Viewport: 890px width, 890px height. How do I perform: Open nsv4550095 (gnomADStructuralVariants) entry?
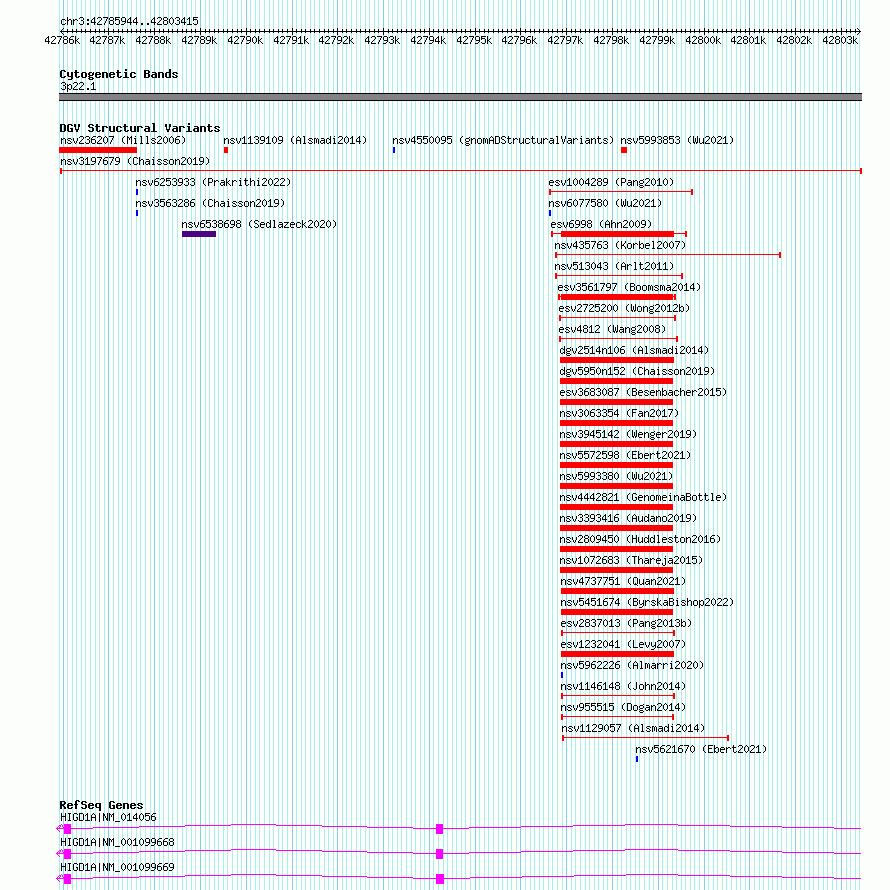tap(503, 140)
